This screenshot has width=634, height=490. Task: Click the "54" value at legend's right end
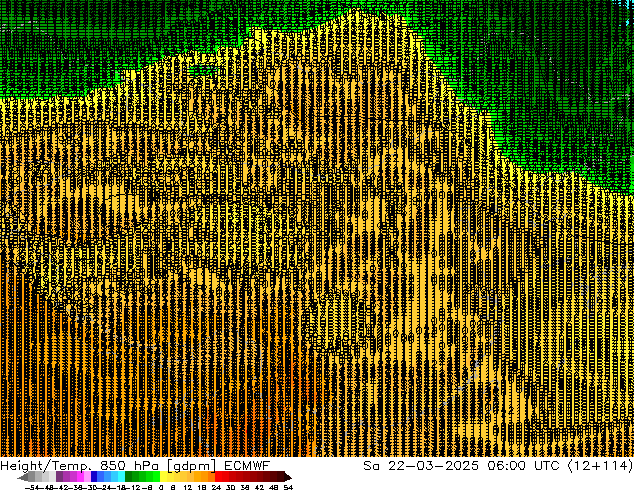(288, 487)
